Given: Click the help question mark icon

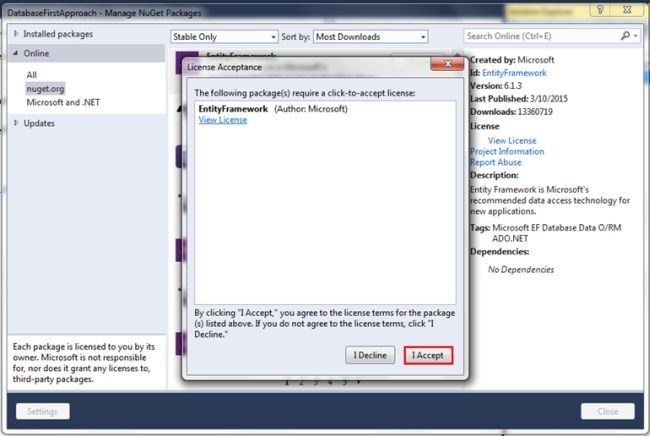Looking at the screenshot, I should 600,10.
